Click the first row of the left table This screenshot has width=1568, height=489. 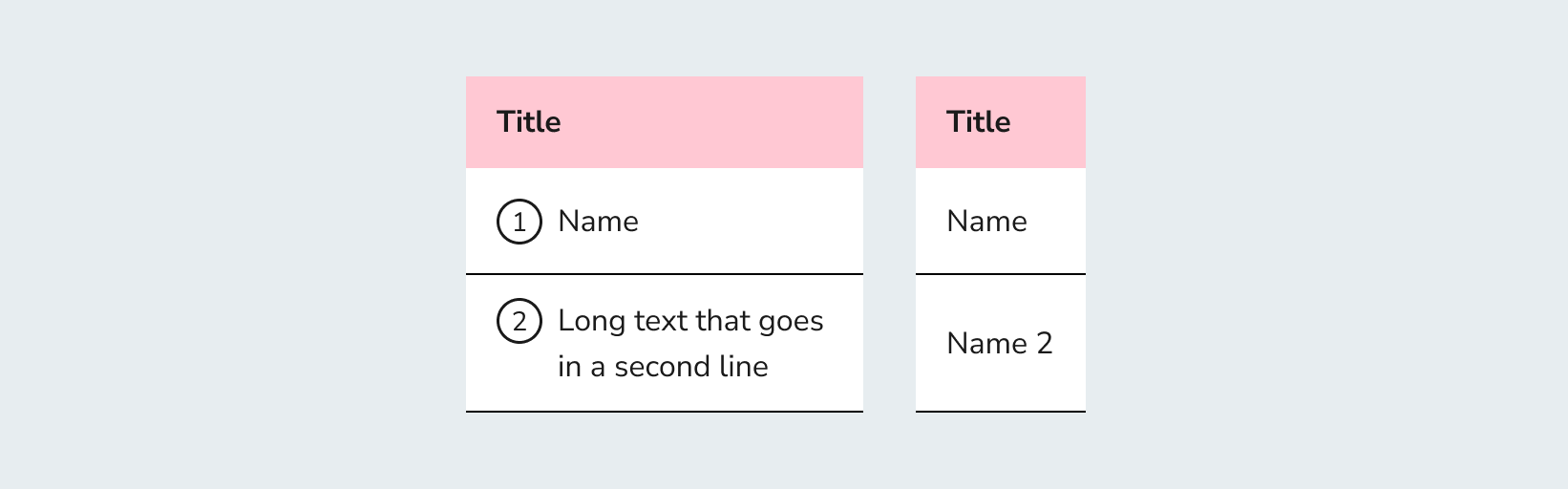[x=665, y=222]
